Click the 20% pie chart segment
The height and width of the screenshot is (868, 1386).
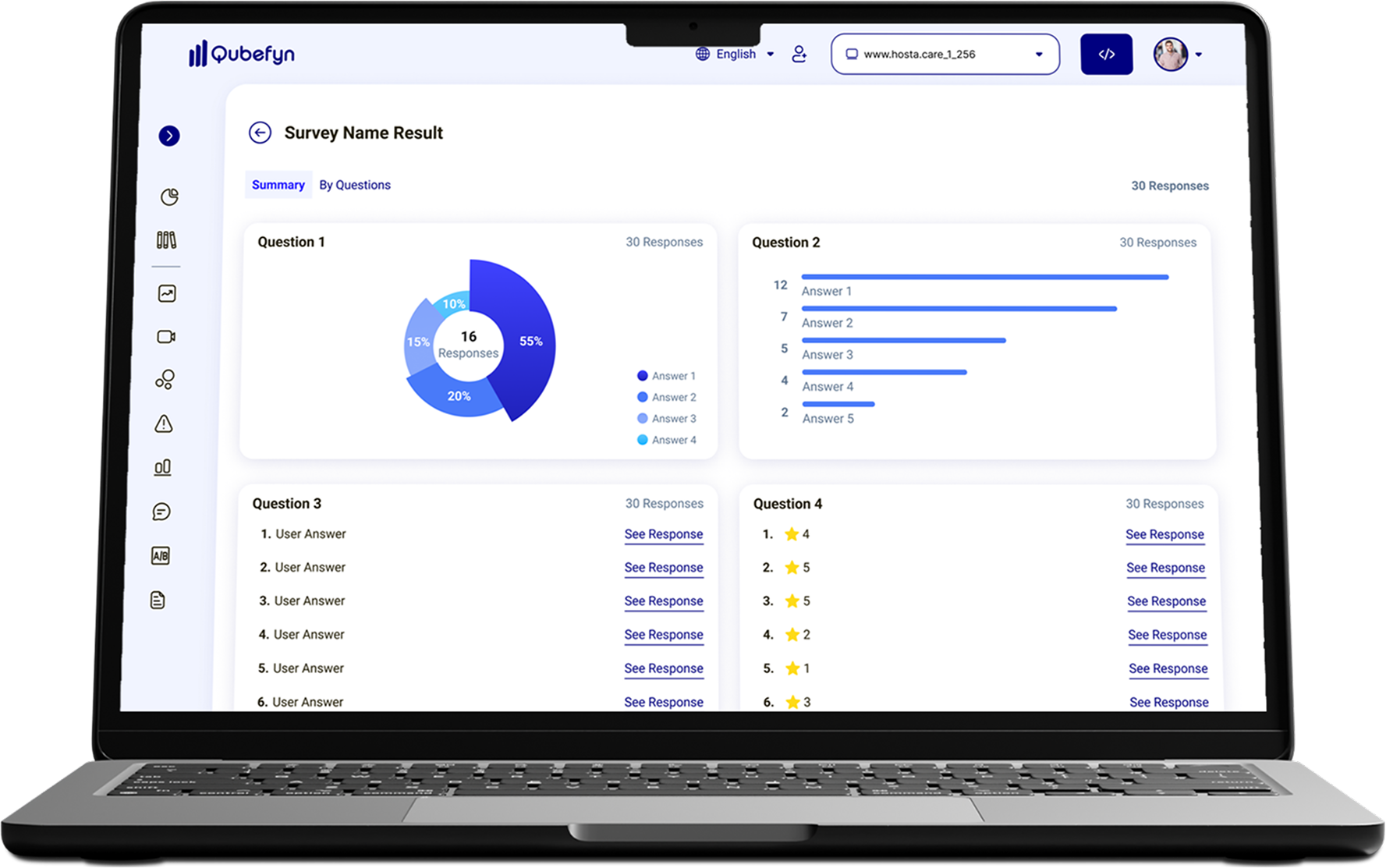(460, 397)
